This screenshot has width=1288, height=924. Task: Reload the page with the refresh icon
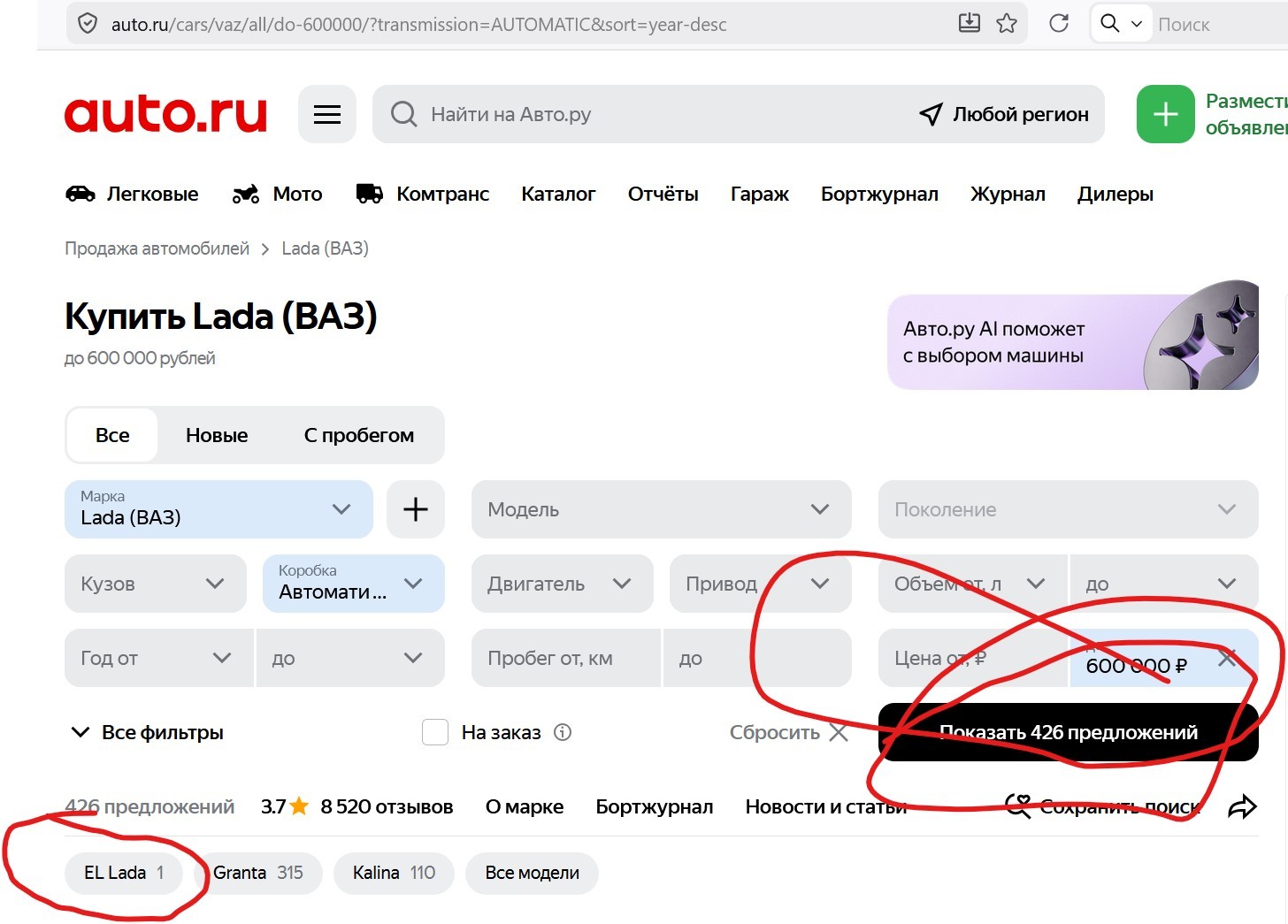click(1059, 24)
